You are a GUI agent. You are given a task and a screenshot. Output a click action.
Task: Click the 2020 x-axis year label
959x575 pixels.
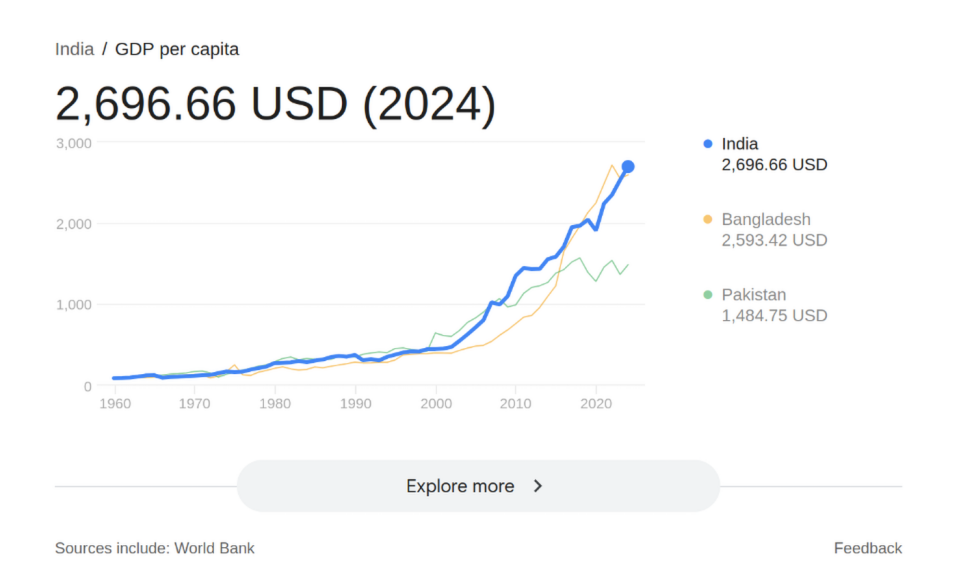tap(595, 404)
